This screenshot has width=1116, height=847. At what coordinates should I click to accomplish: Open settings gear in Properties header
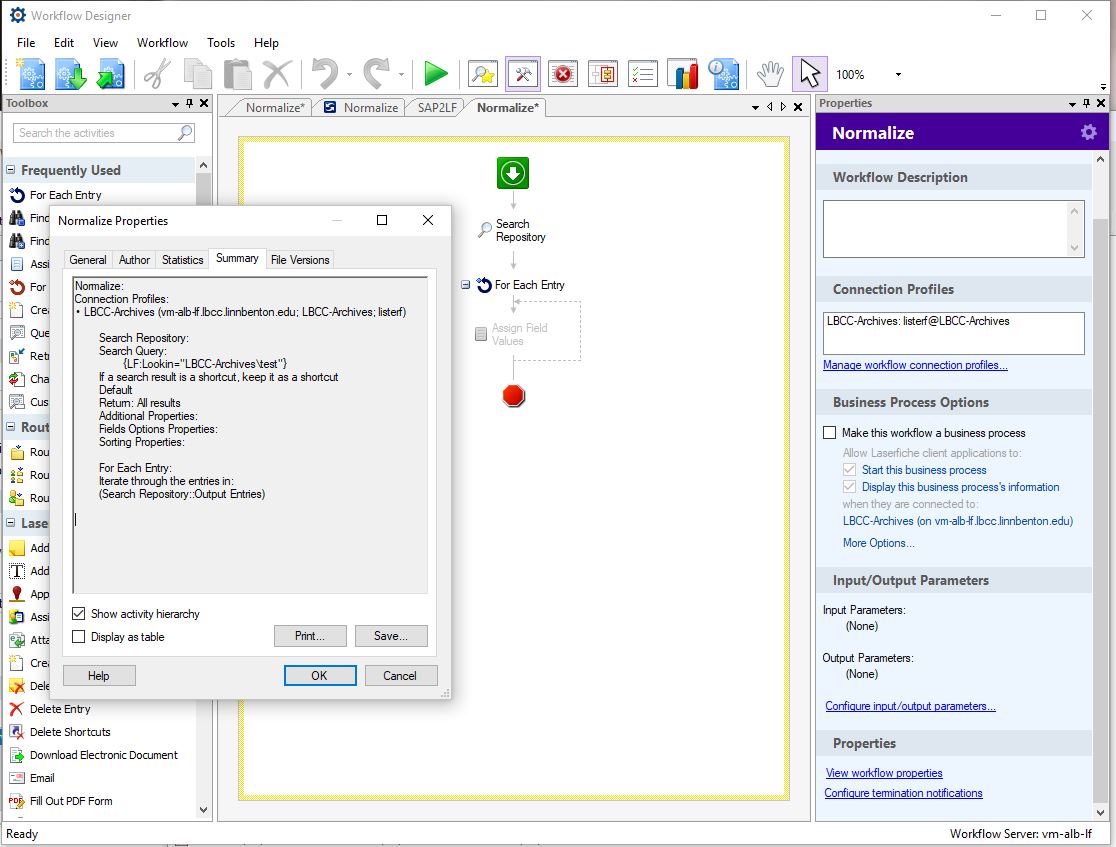tap(1088, 133)
